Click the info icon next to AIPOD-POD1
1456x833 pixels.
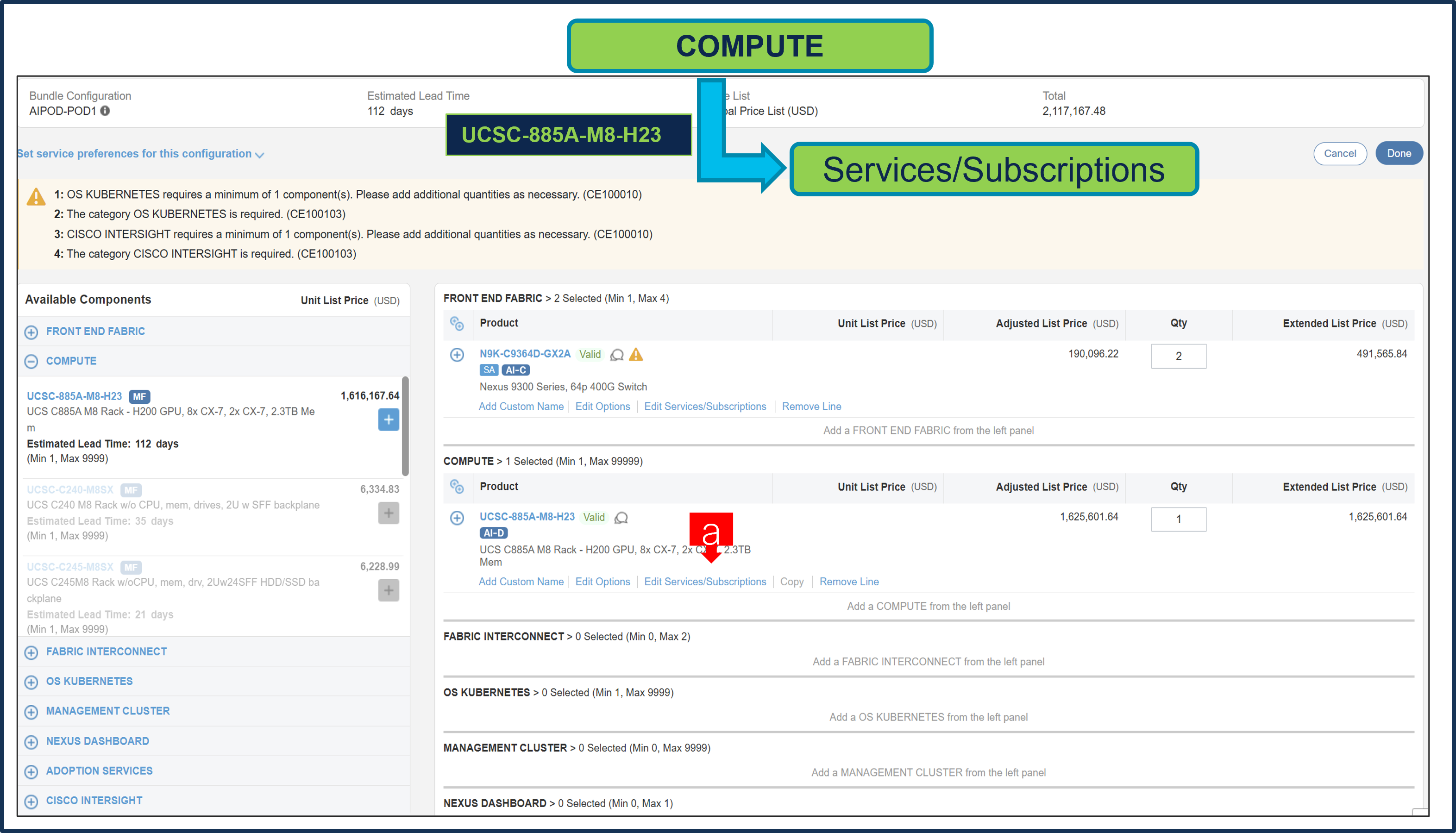(105, 112)
